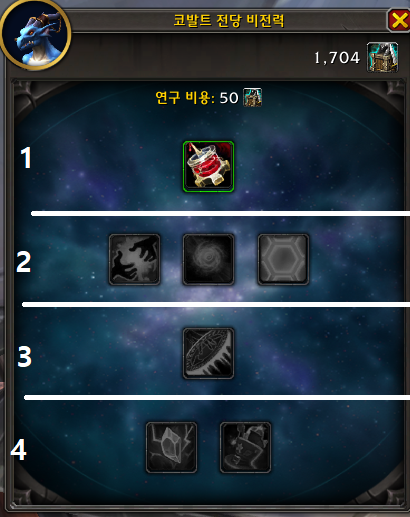The image size is (410, 517).
Task: Pick the crystal shard talent icon
Action: click(171, 447)
